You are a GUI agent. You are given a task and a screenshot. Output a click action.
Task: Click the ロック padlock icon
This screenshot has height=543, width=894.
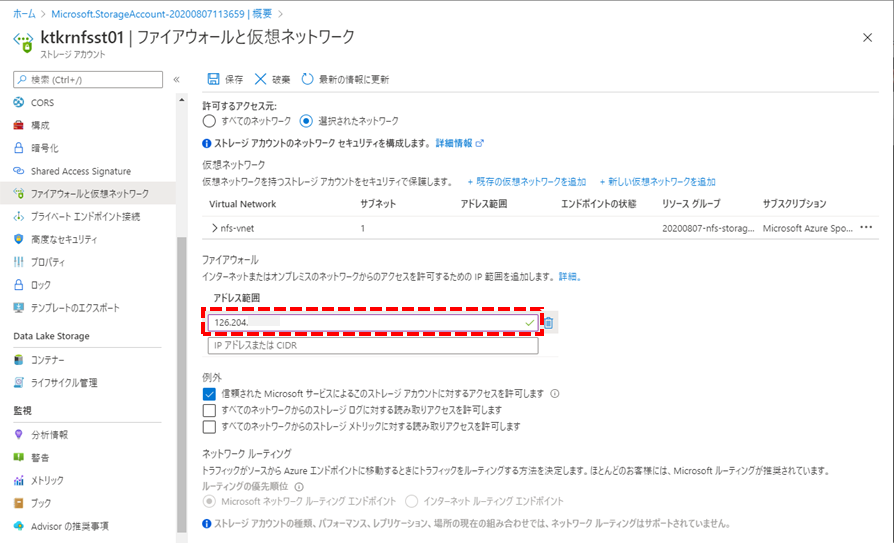19,285
